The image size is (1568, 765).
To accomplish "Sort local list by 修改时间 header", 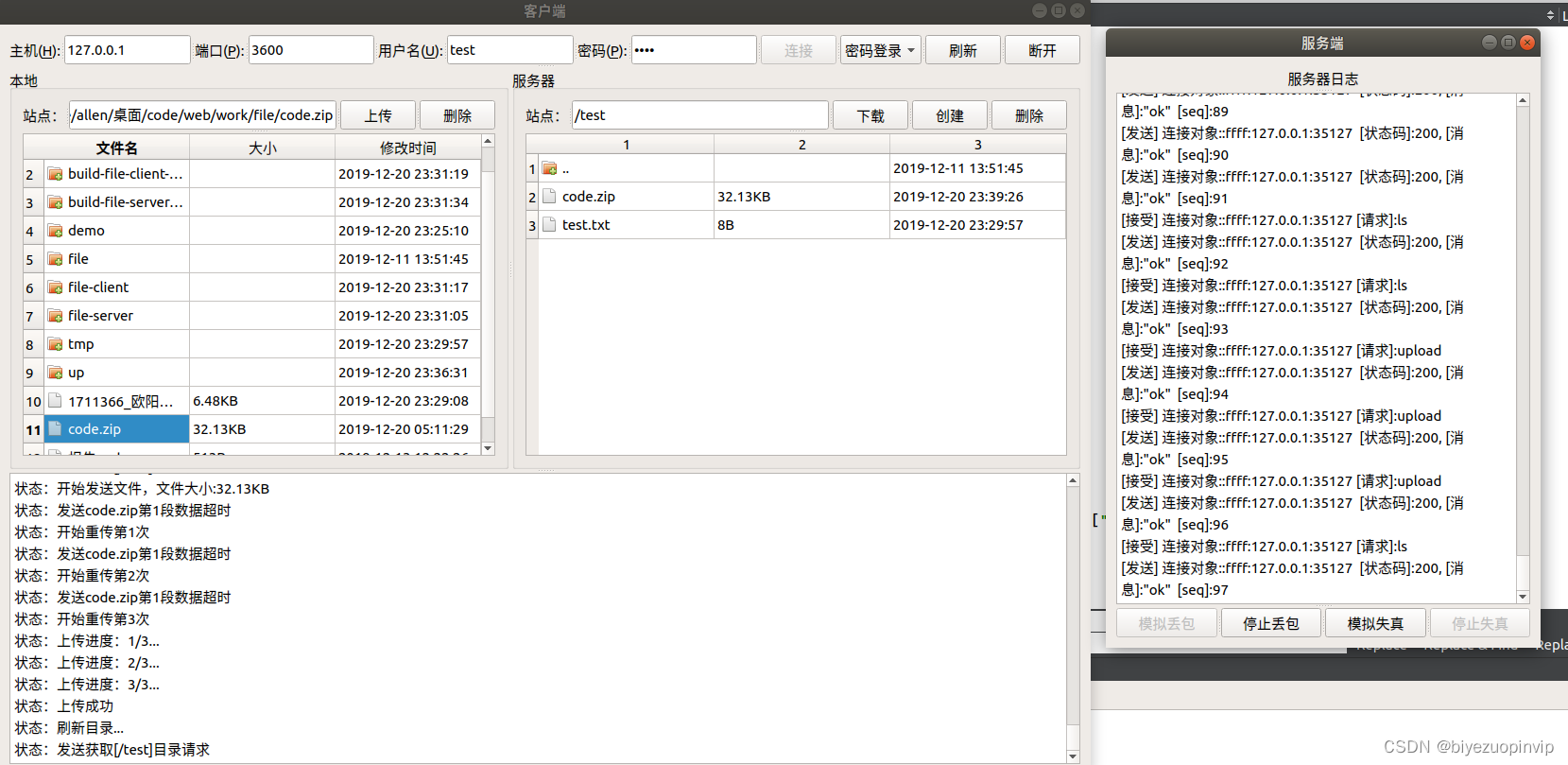I will click(408, 148).
